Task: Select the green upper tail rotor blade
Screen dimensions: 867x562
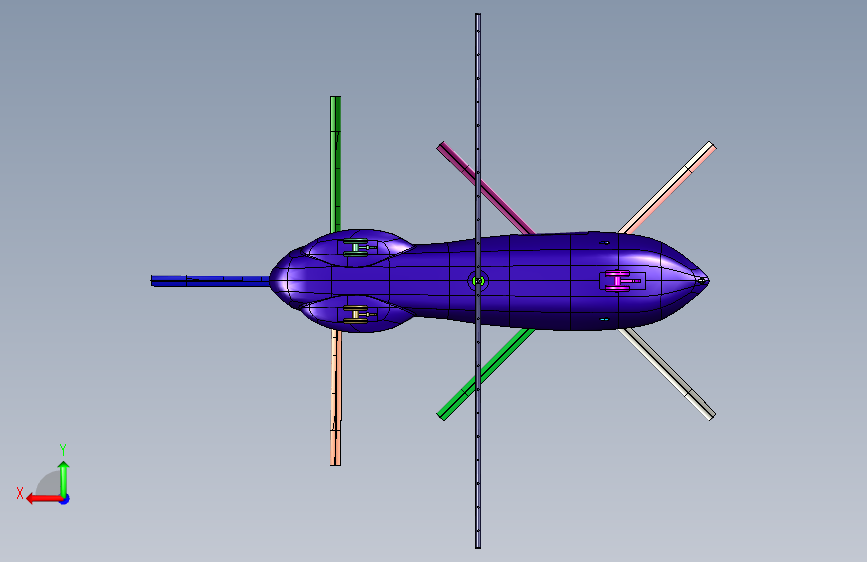Action: click(335, 164)
